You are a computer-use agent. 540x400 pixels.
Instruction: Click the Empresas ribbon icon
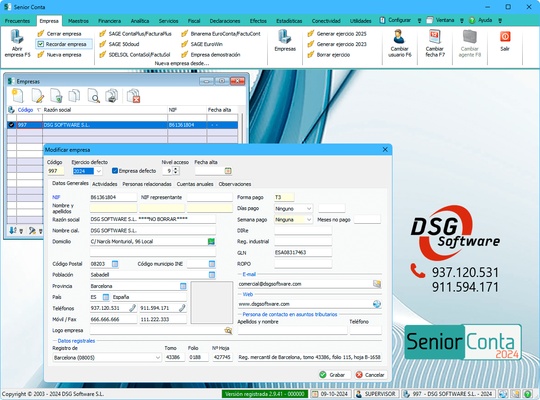tap(285, 41)
